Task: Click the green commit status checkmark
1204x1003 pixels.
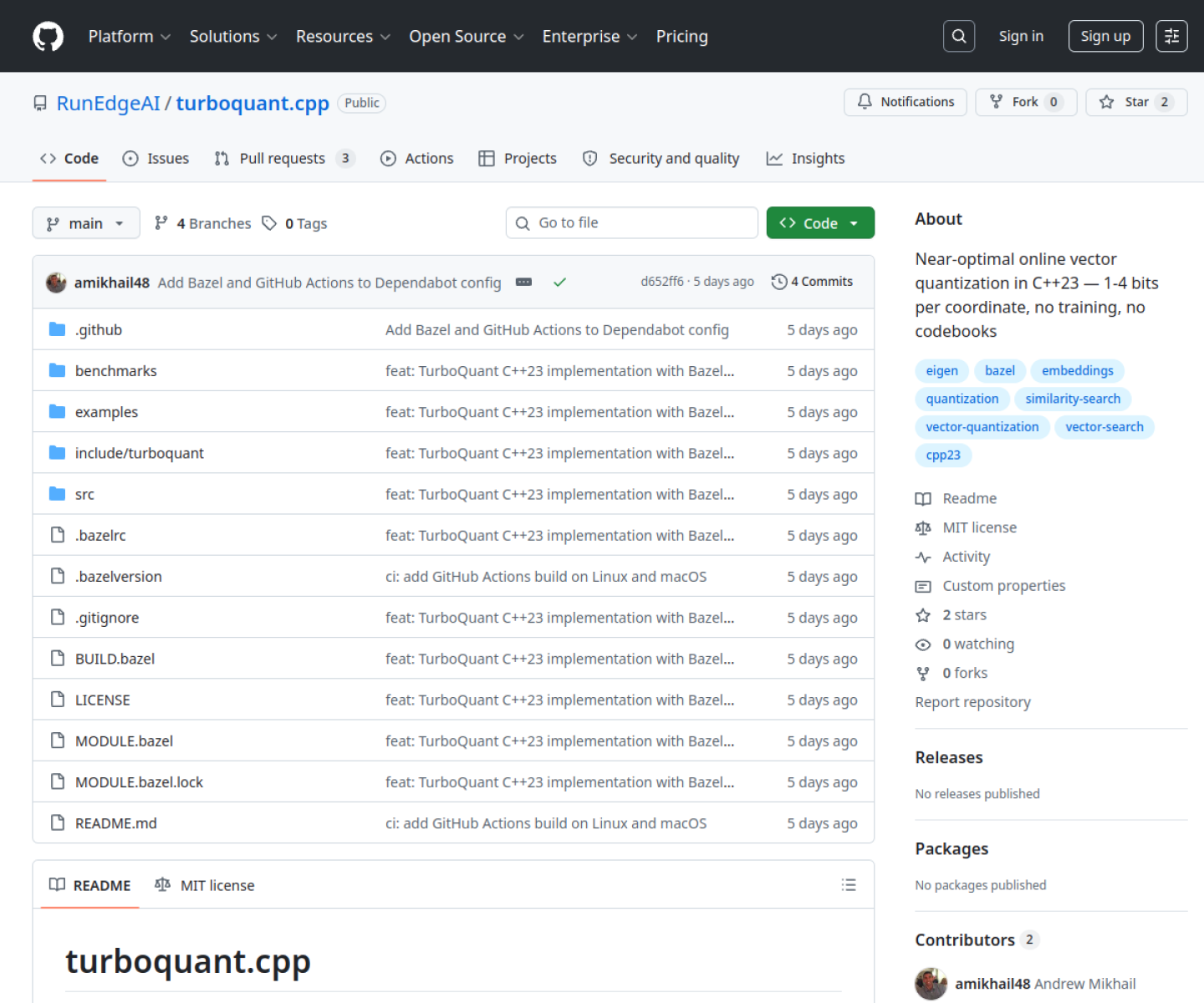Action: (560, 283)
